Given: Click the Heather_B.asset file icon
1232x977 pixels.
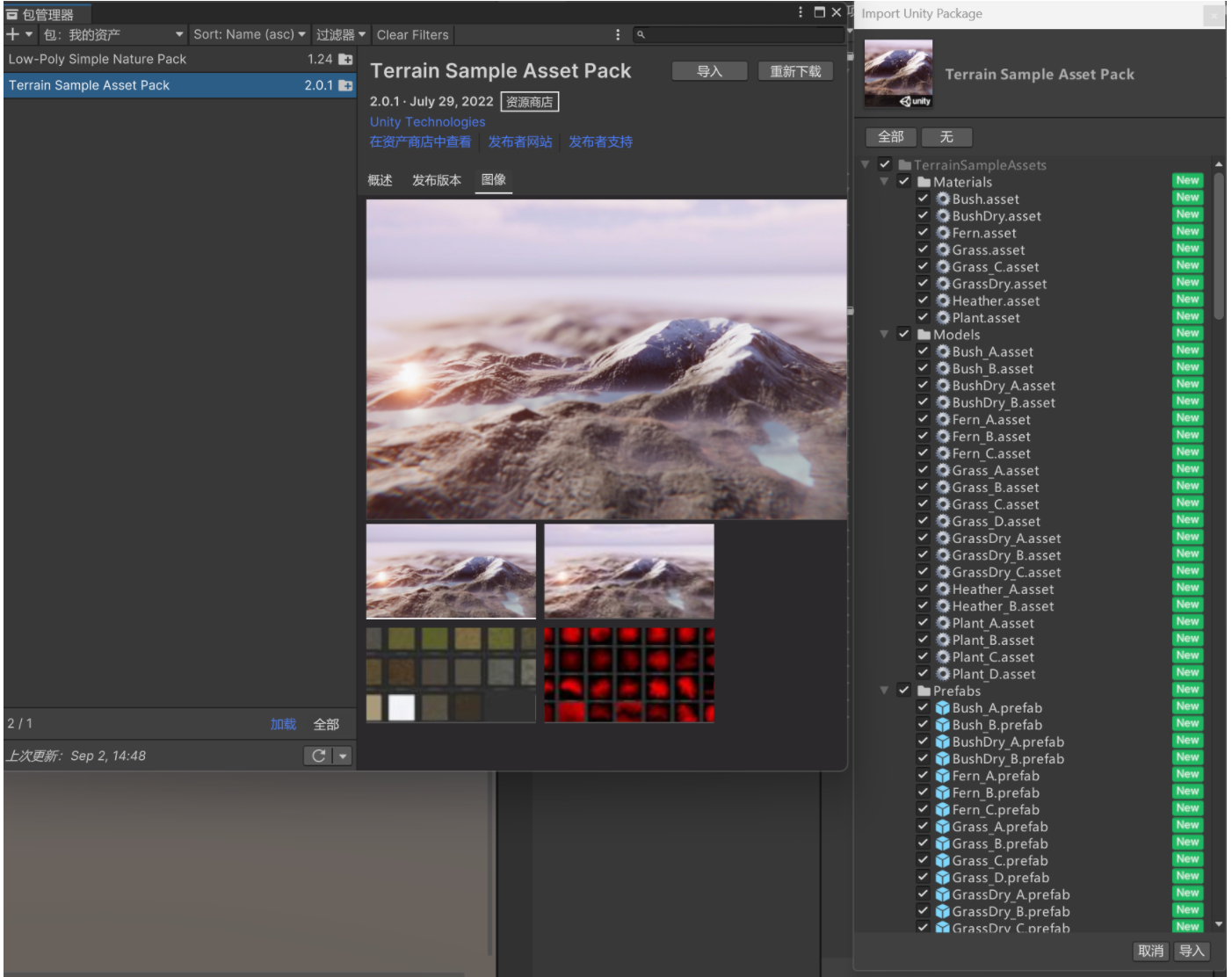Looking at the screenshot, I should 943,606.
